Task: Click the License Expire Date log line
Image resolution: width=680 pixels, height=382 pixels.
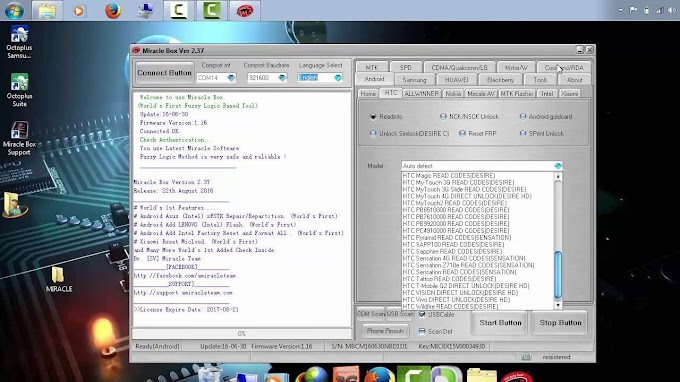Action: [186, 310]
